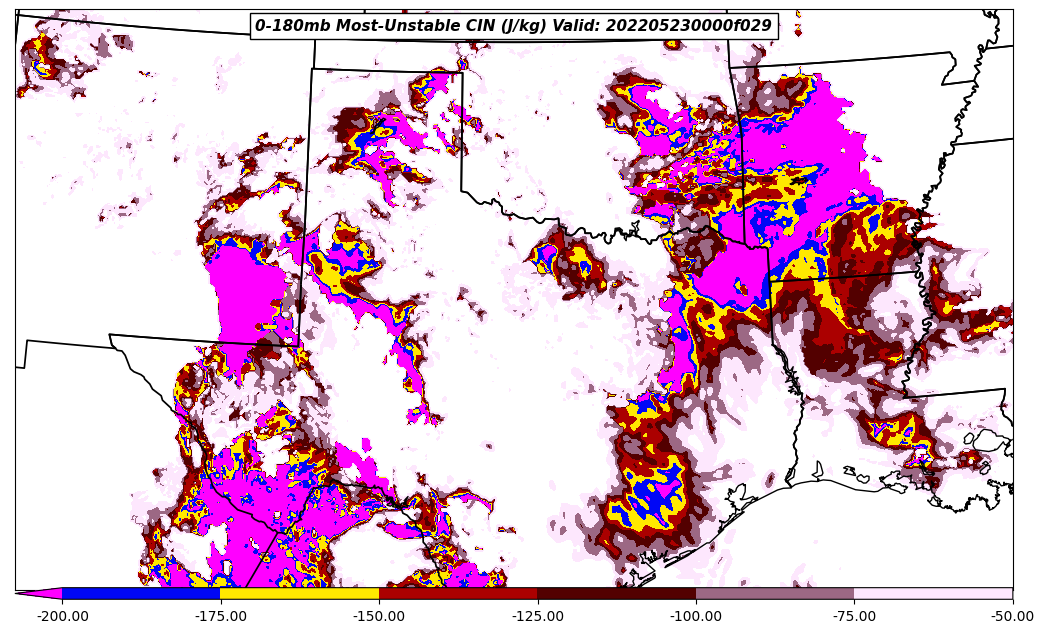The width and height of the screenshot is (1044, 633).
Task: Select the dark maroon colorbar segment
Action: point(616,593)
